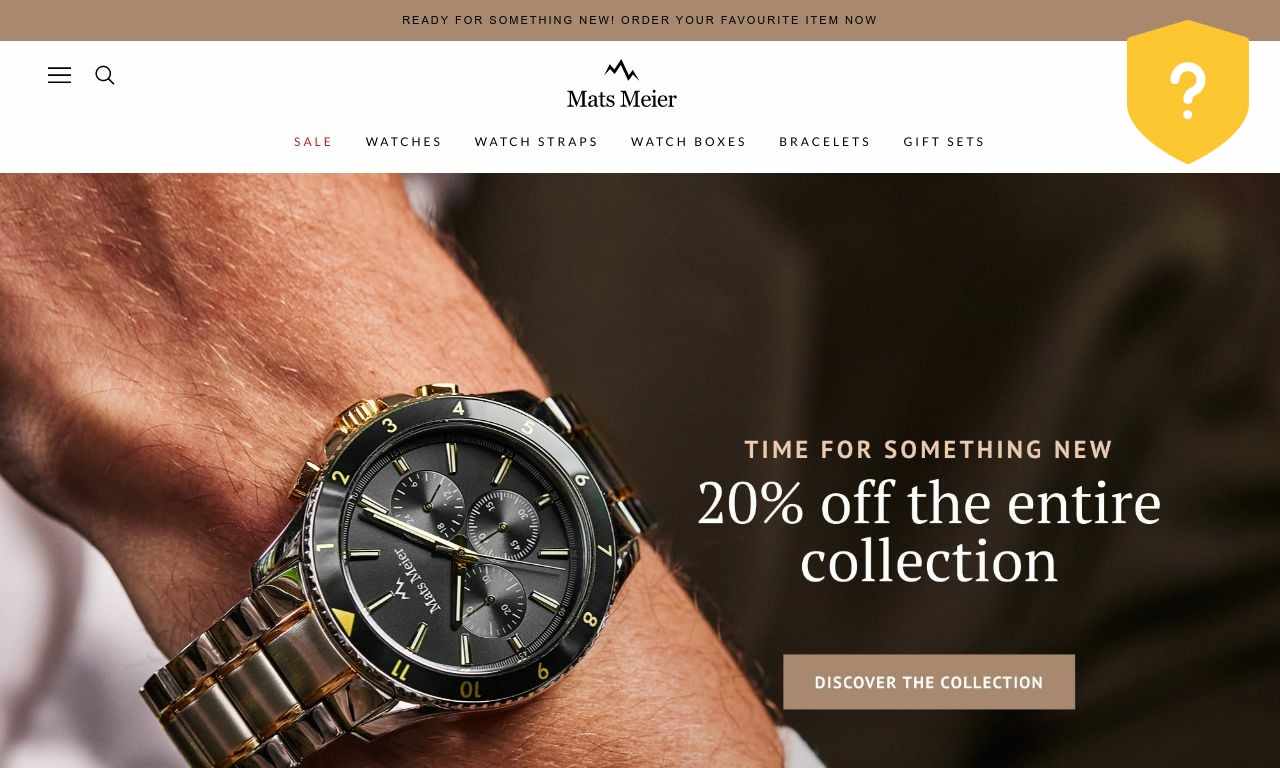This screenshot has height=768, width=1280.
Task: Click the search magnifier icon
Action: tap(105, 75)
